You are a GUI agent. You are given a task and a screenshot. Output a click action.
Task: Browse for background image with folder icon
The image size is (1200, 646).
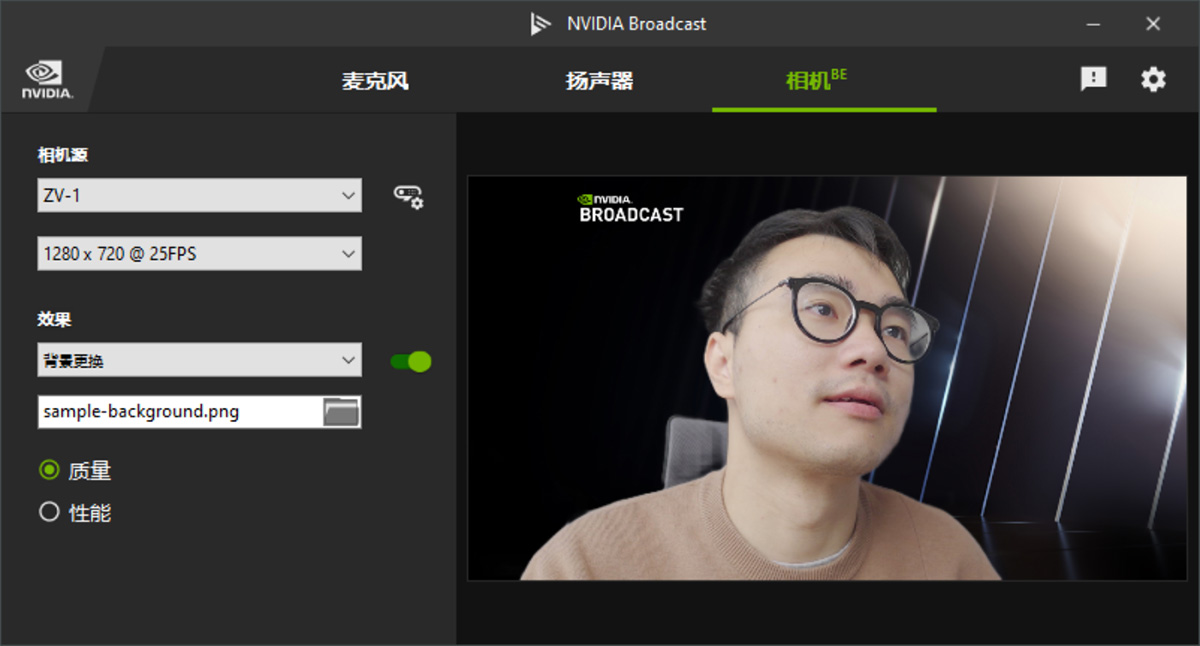point(341,411)
